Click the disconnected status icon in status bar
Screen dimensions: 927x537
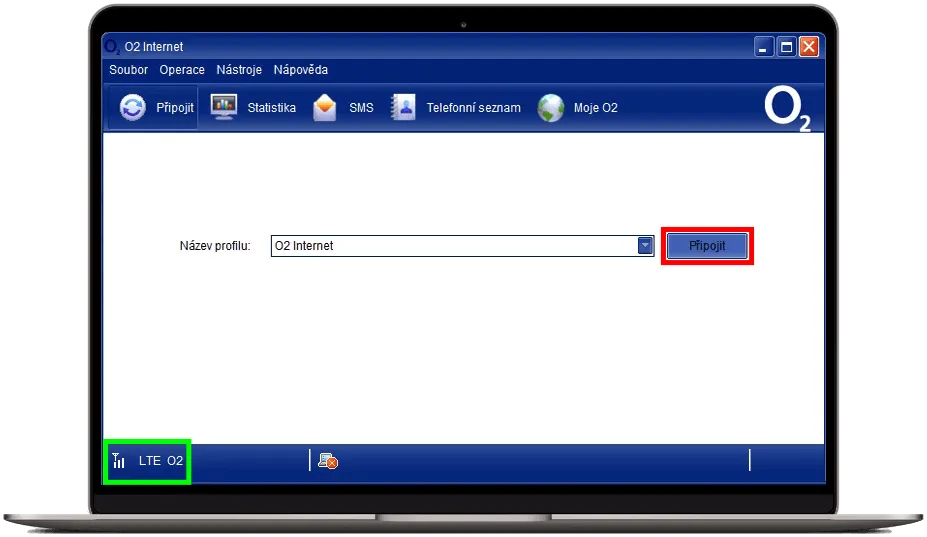tap(328, 461)
